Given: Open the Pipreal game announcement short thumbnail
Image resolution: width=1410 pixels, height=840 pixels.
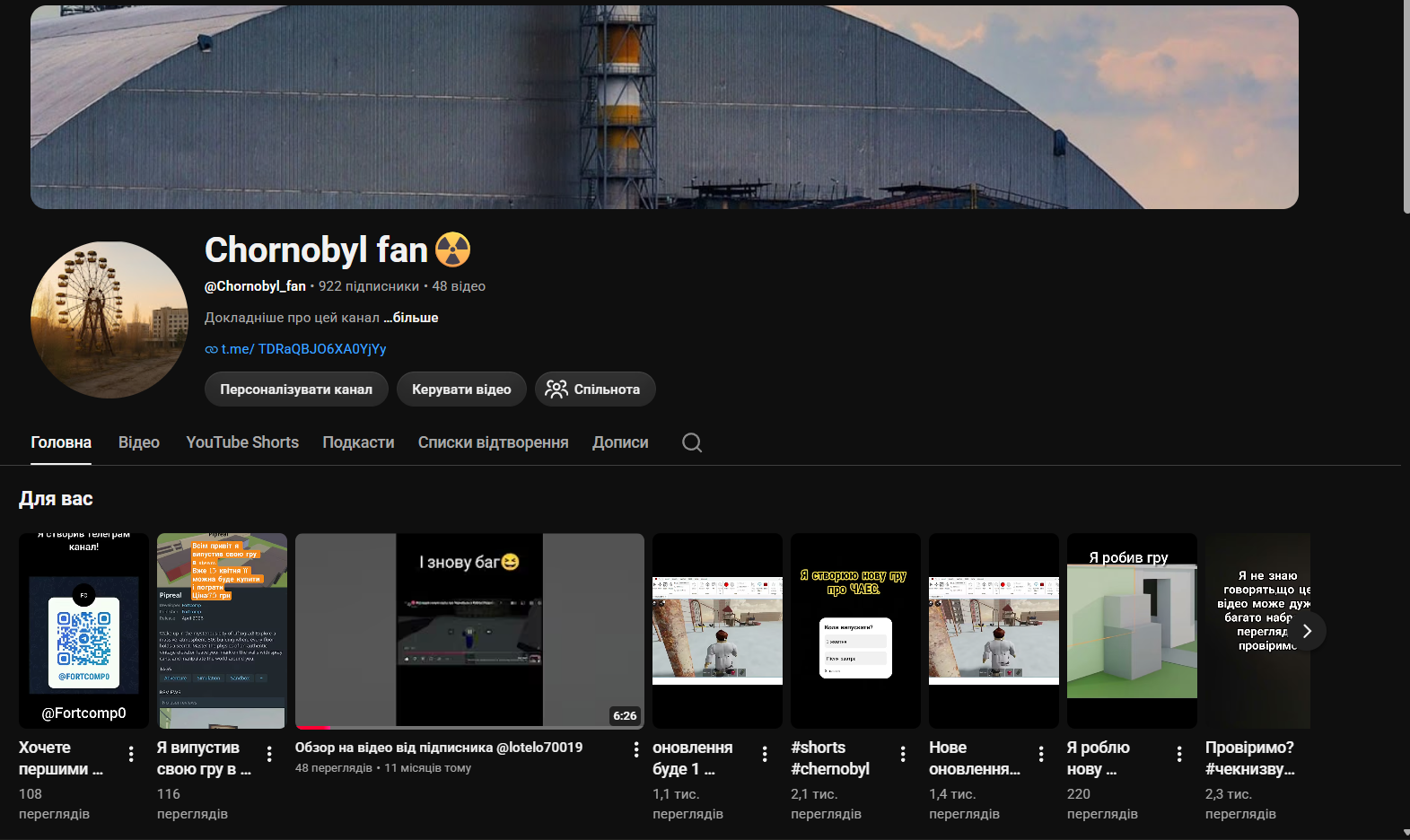Looking at the screenshot, I should [222, 631].
